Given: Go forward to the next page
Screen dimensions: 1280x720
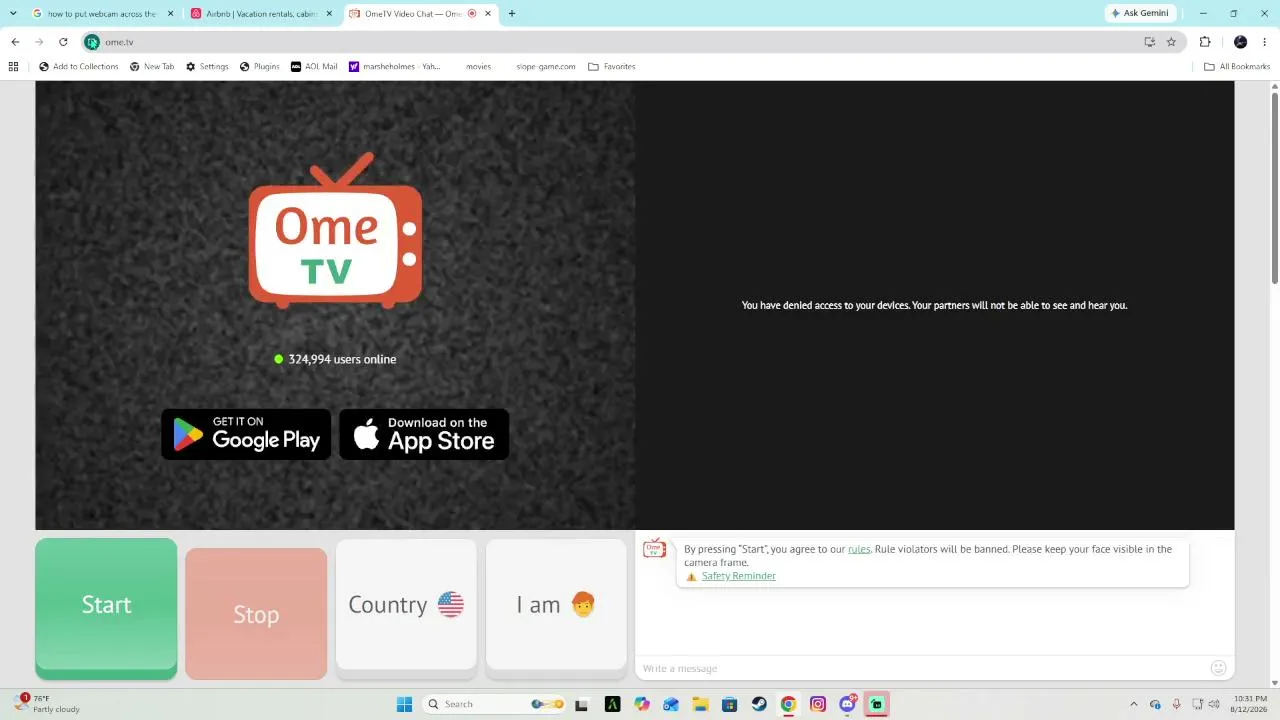Looking at the screenshot, I should pos(39,42).
